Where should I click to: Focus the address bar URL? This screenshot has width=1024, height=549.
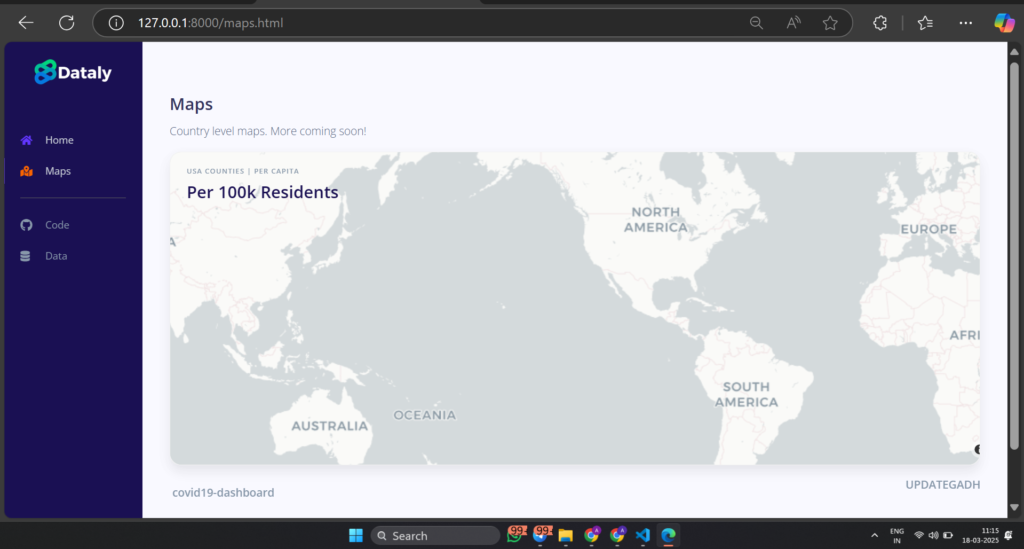(x=210, y=23)
